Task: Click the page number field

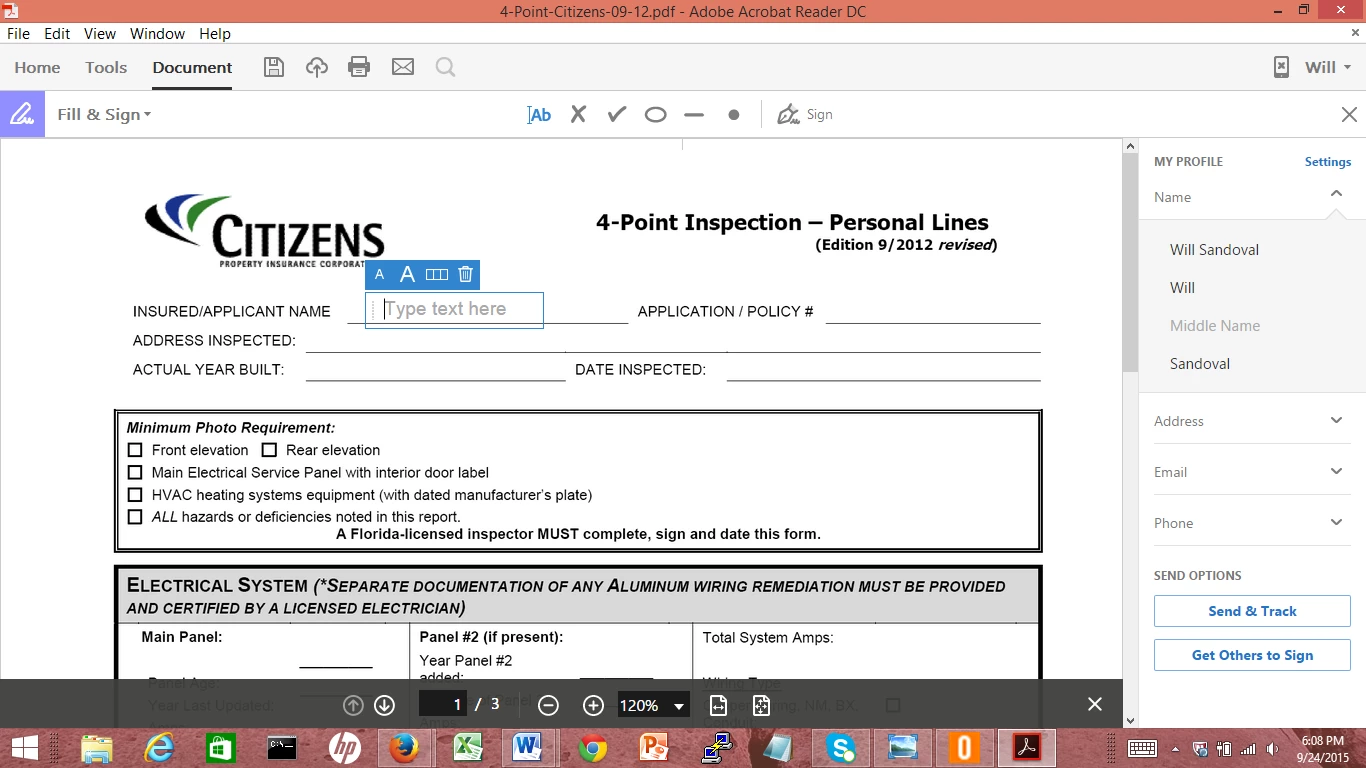Action: (x=444, y=705)
